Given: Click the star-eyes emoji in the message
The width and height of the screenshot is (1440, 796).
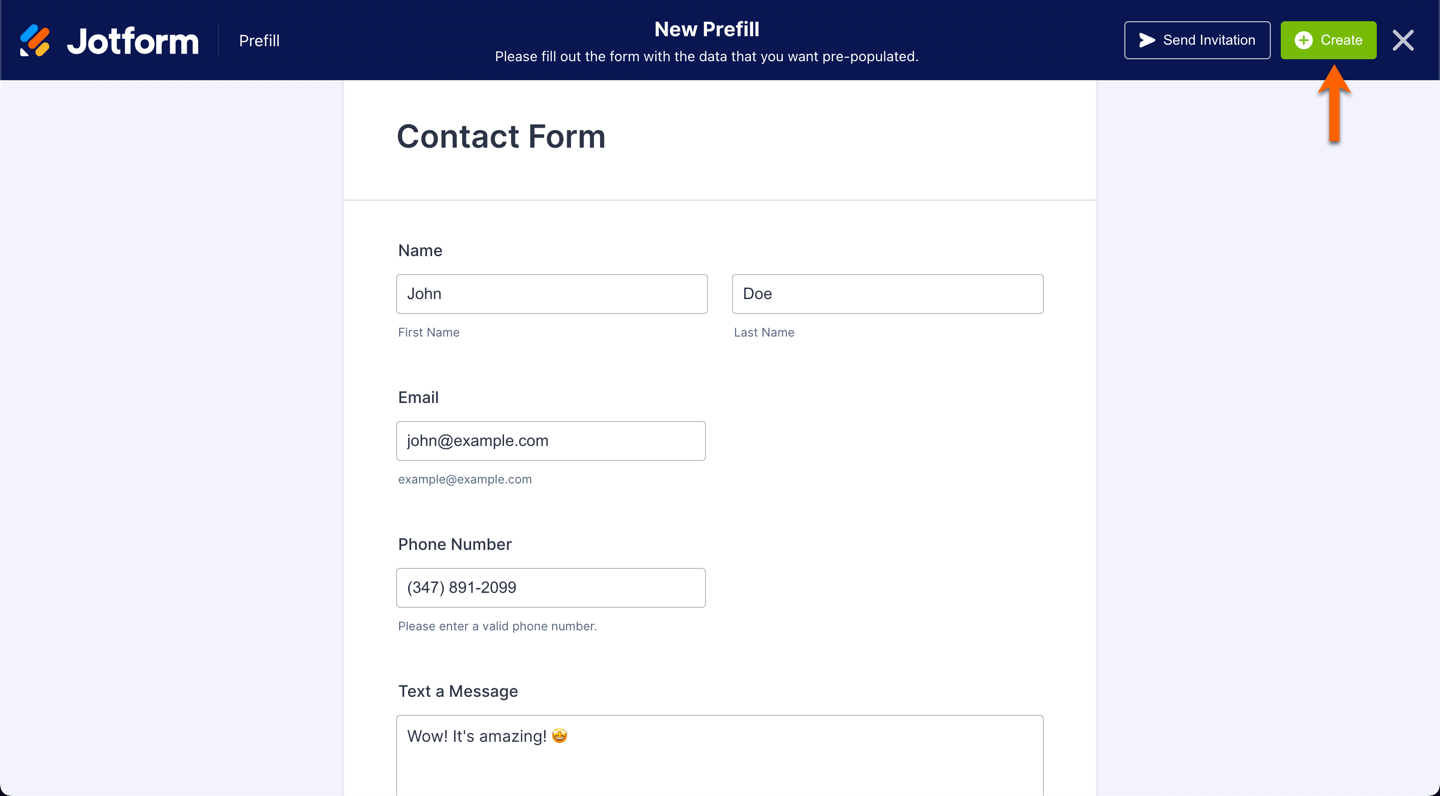Looking at the screenshot, I should [x=560, y=736].
